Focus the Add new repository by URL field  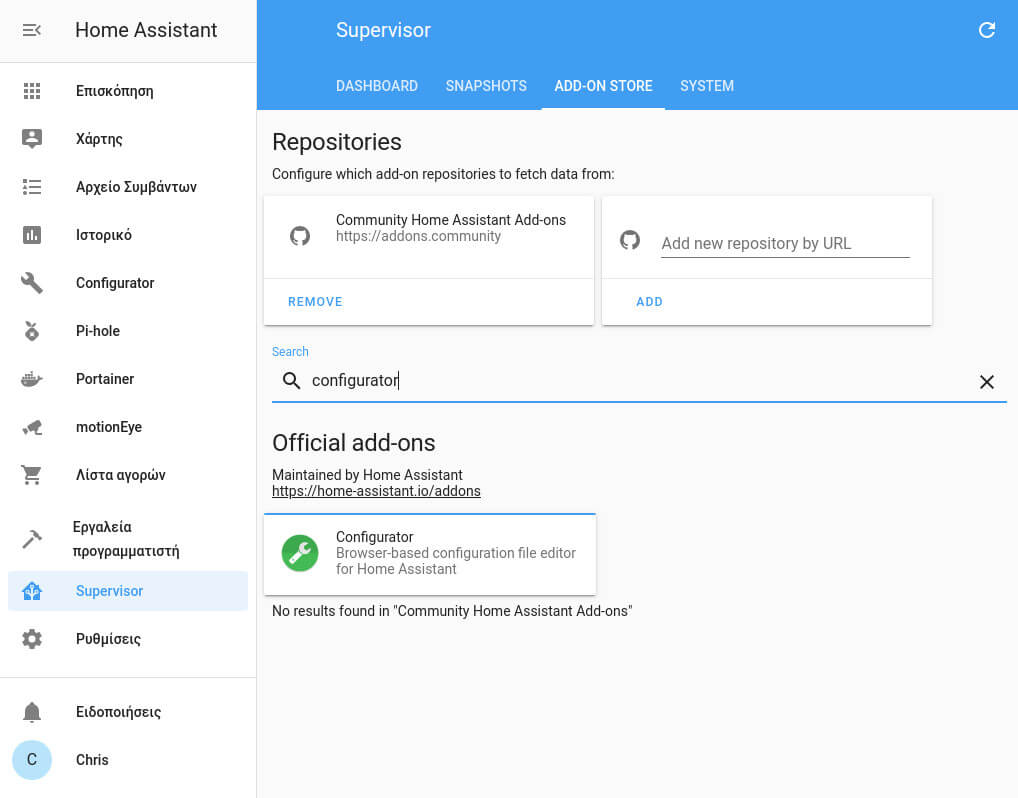tap(785, 243)
